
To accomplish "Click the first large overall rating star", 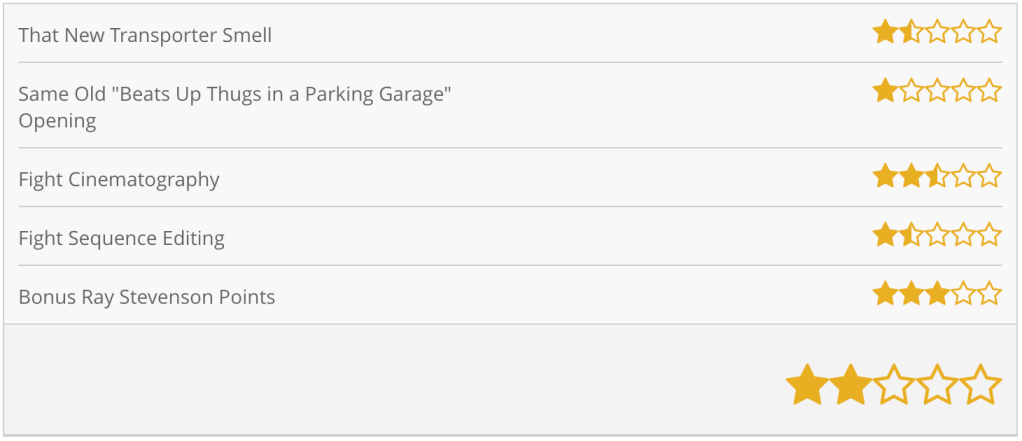I will (x=807, y=385).
